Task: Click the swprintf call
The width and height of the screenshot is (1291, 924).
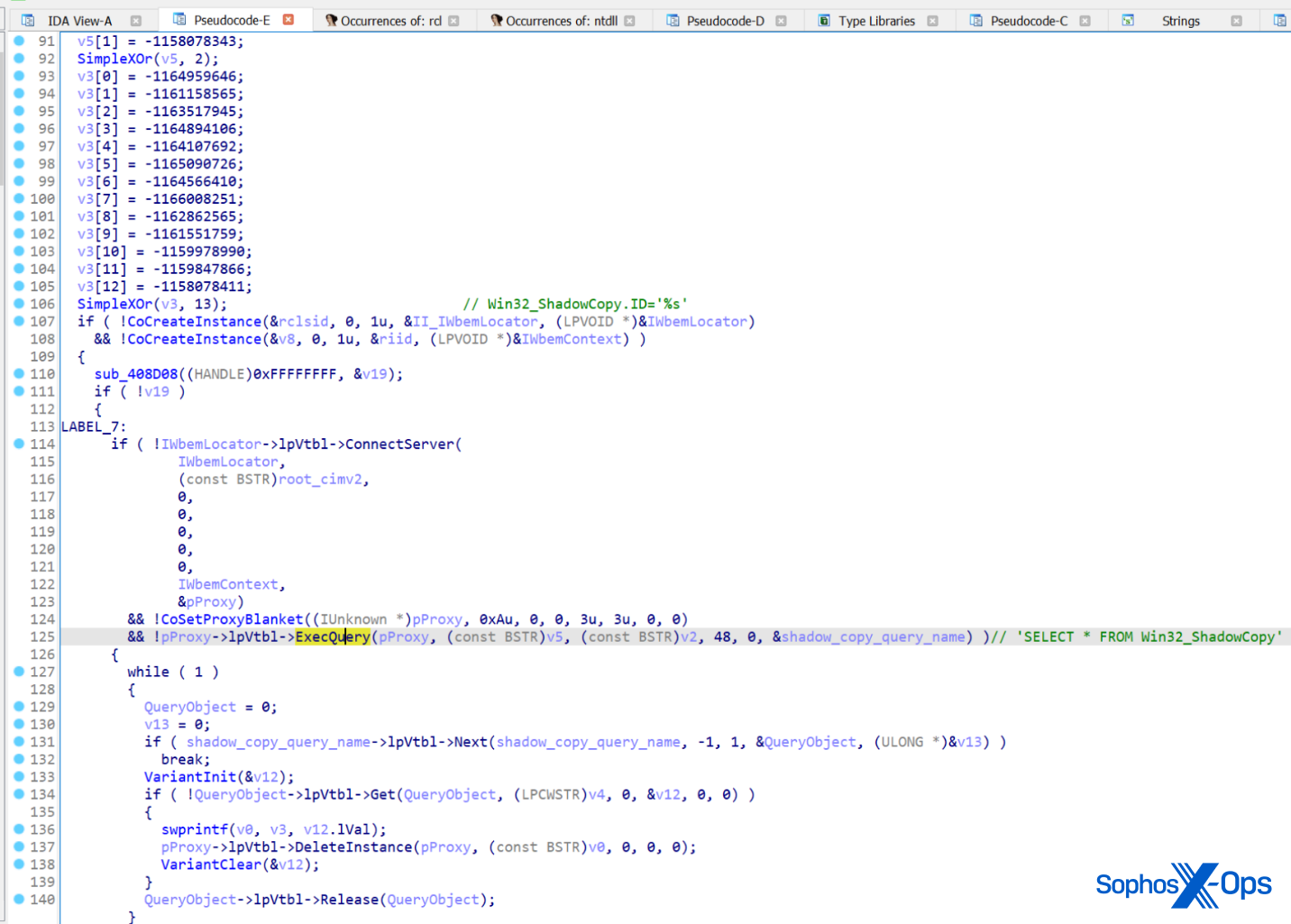Action: click(195, 830)
